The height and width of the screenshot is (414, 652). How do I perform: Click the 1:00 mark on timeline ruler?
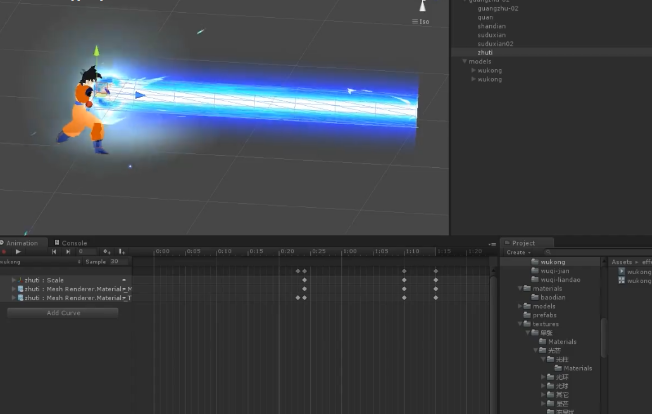point(350,251)
